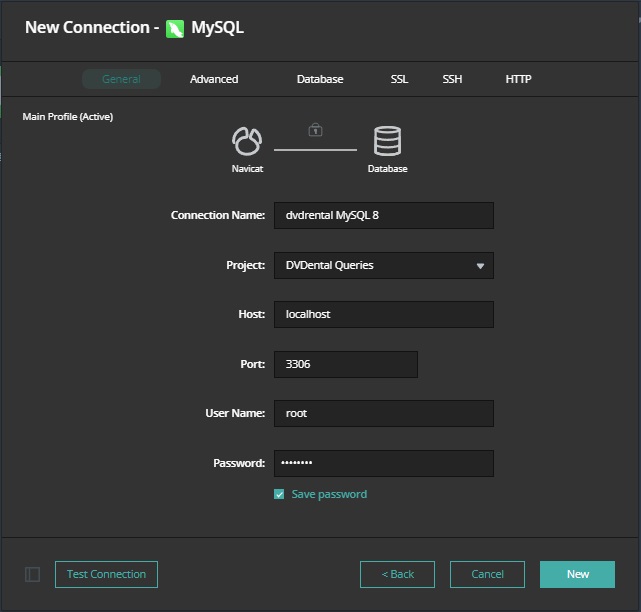The width and height of the screenshot is (641, 612).
Task: Open the Advanced tab
Action: (214, 79)
